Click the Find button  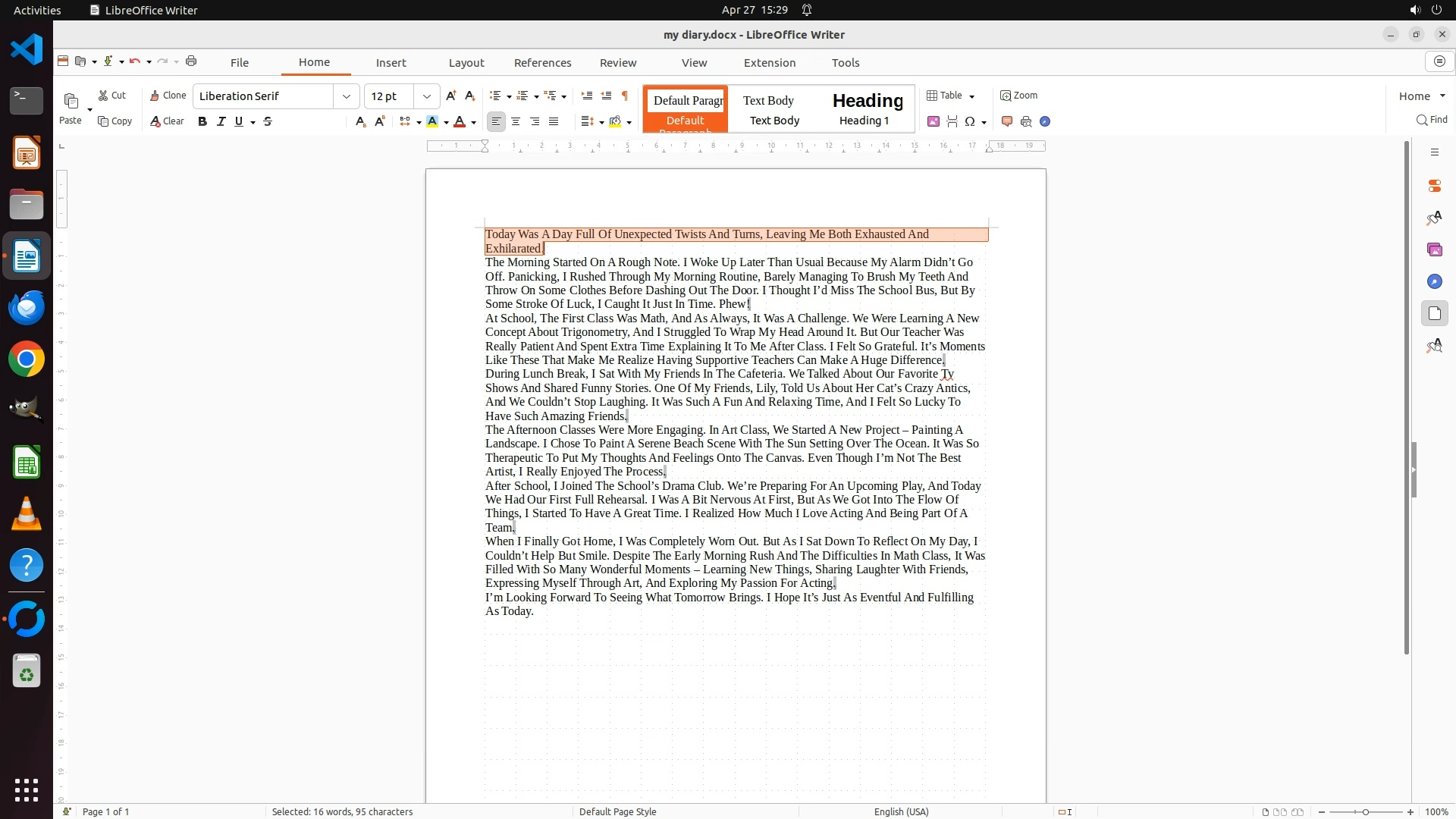pyautogui.click(x=1432, y=120)
